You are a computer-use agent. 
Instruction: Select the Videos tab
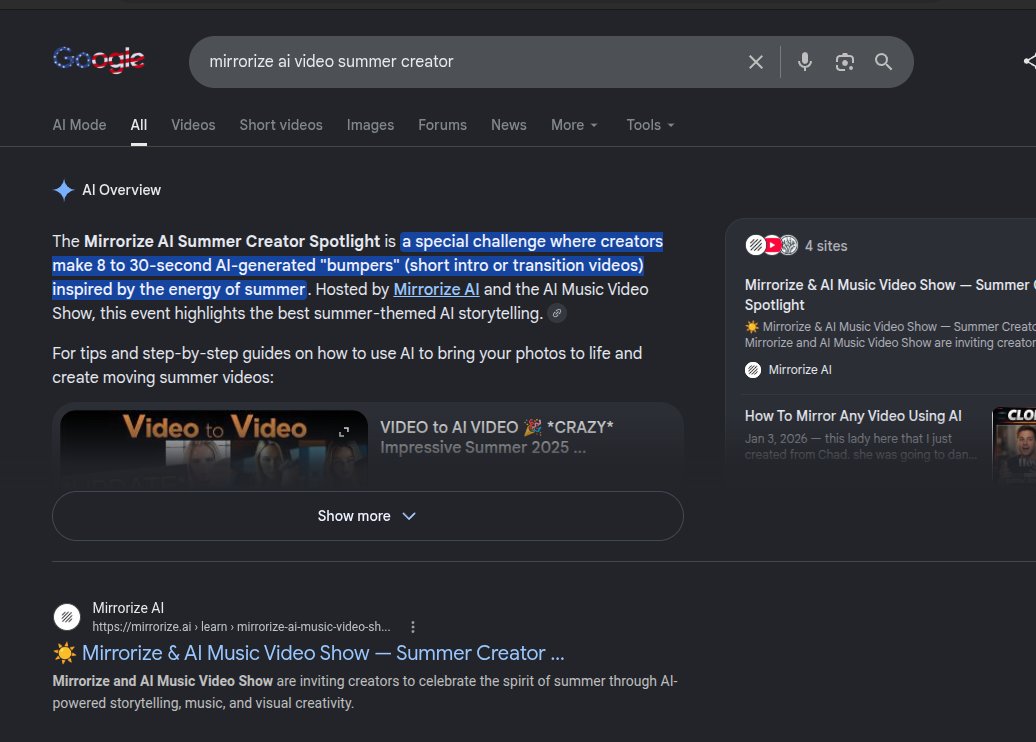(x=193, y=125)
